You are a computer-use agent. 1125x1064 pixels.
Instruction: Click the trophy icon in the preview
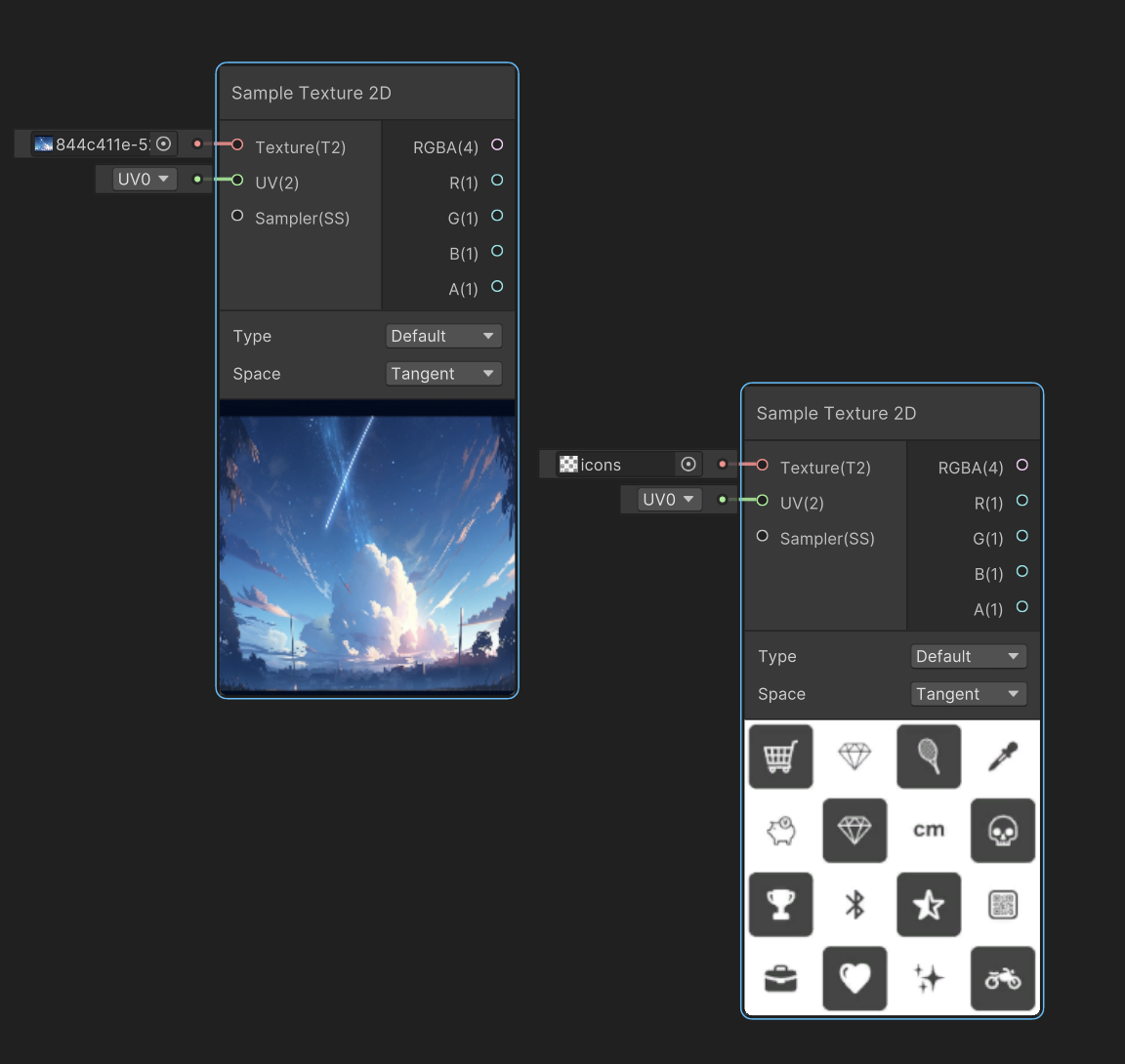780,904
